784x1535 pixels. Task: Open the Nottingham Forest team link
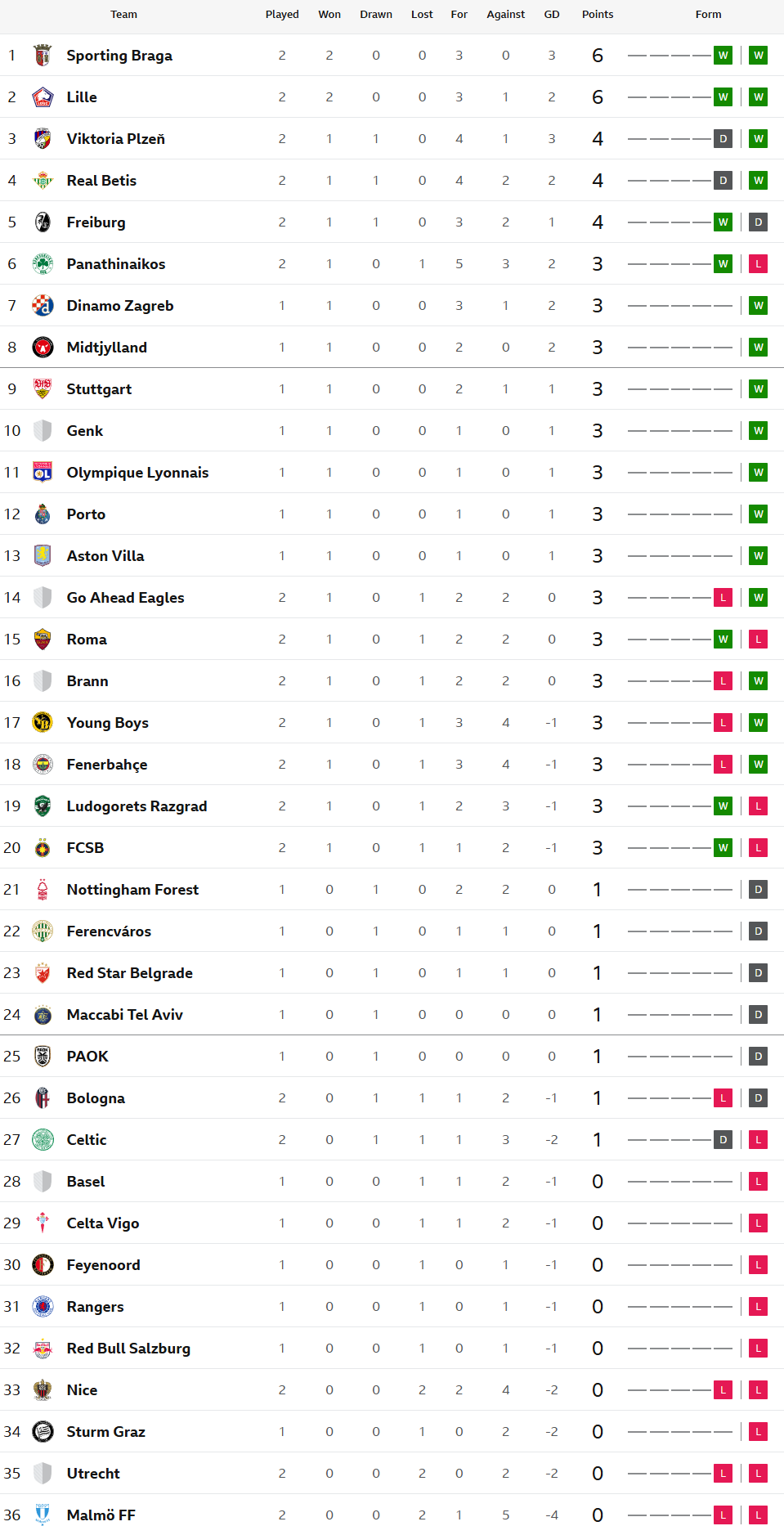coord(132,890)
